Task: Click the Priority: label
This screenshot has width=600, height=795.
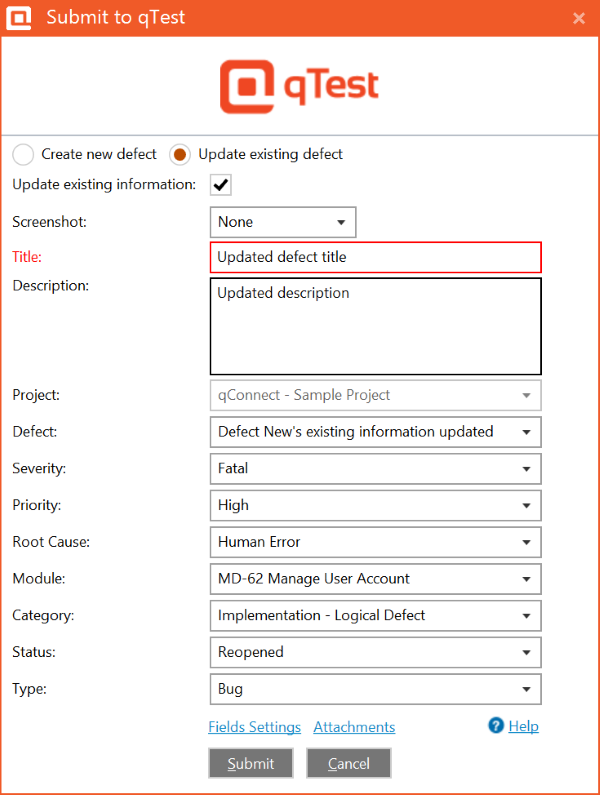Action: coord(37,505)
